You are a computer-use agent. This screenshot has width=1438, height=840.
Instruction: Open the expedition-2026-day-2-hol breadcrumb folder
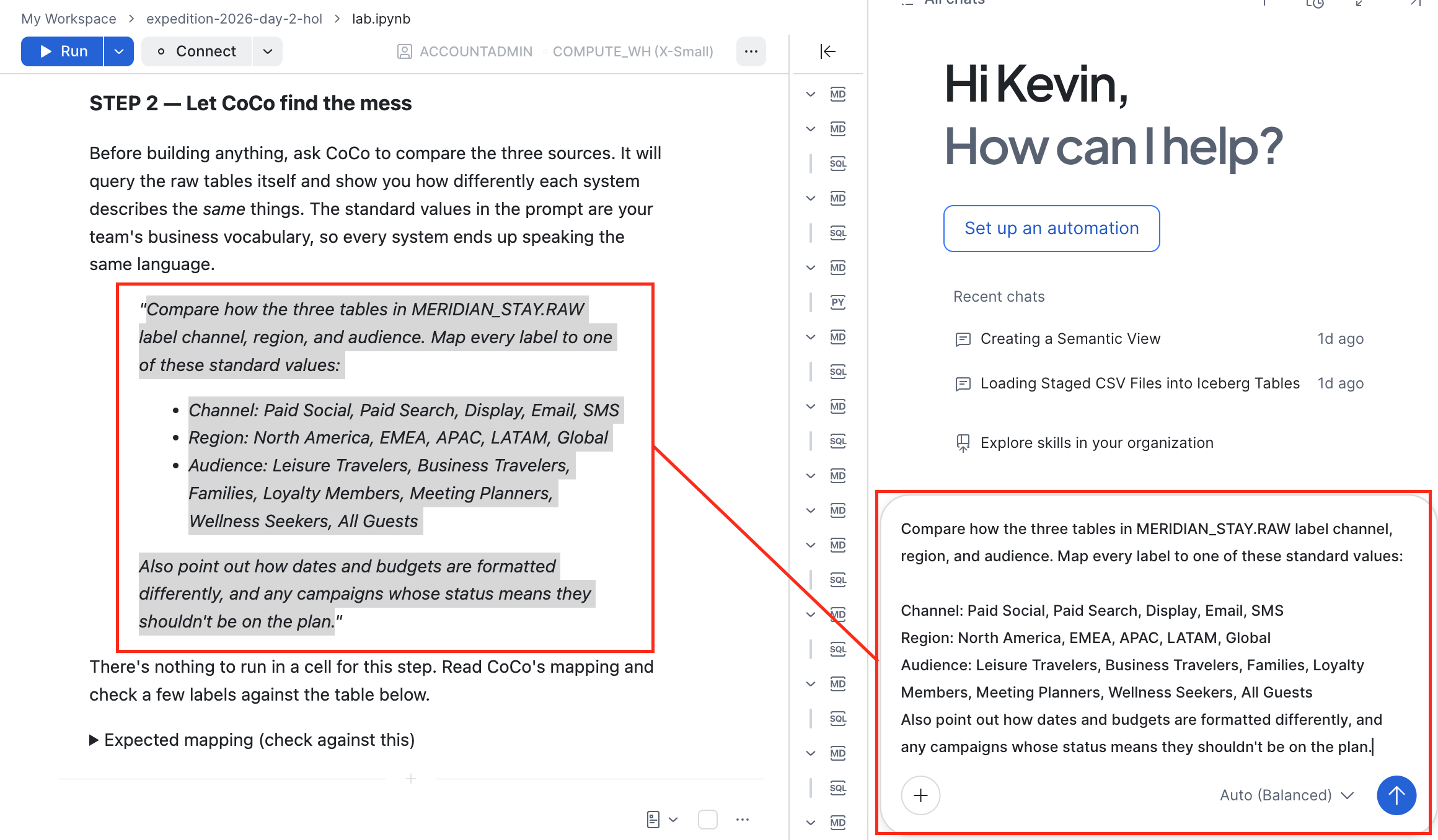click(234, 19)
